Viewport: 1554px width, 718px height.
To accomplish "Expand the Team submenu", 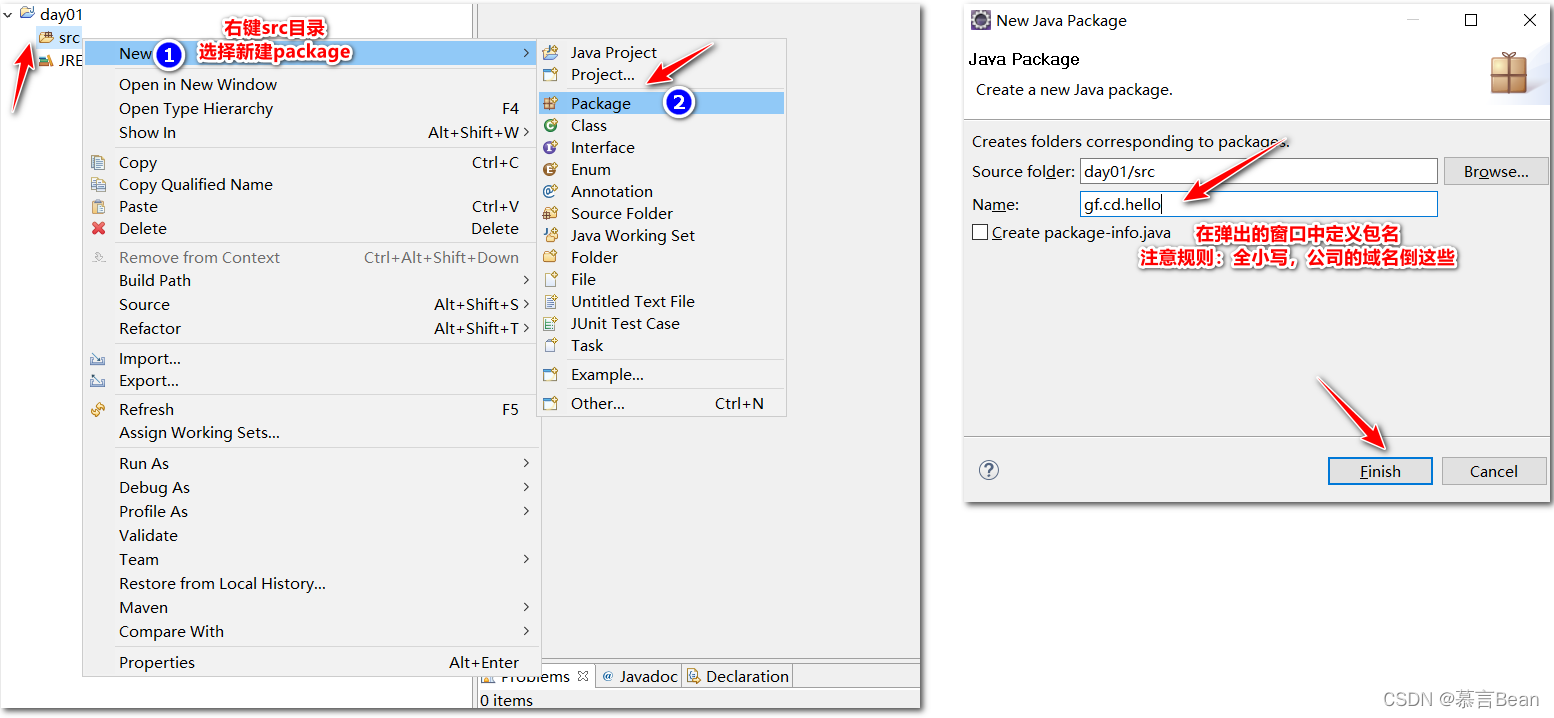I will click(138, 559).
